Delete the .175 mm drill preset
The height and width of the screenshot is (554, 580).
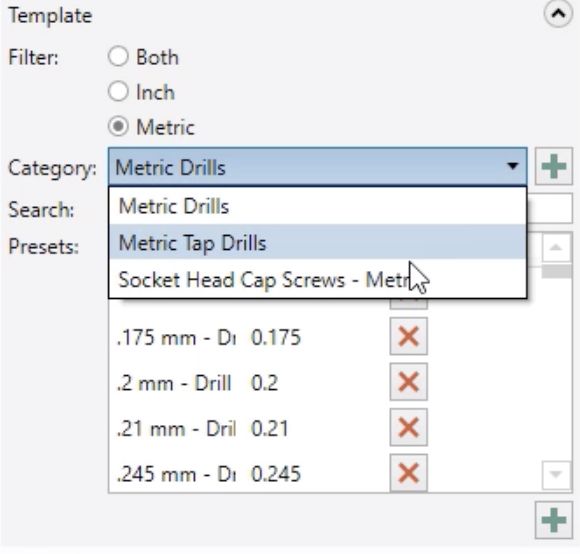[x=408, y=336]
